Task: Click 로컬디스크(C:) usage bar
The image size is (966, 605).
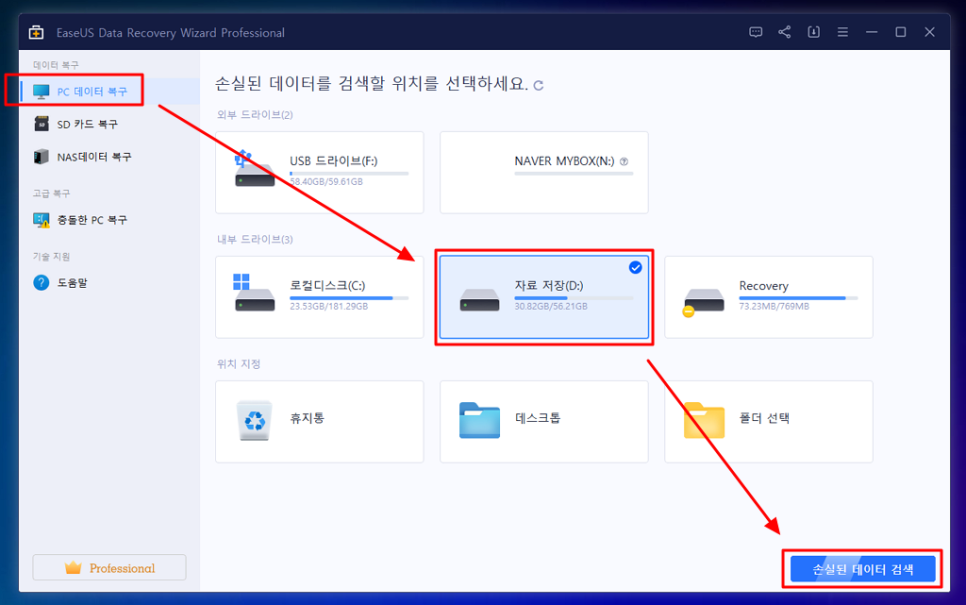Action: (x=349, y=298)
